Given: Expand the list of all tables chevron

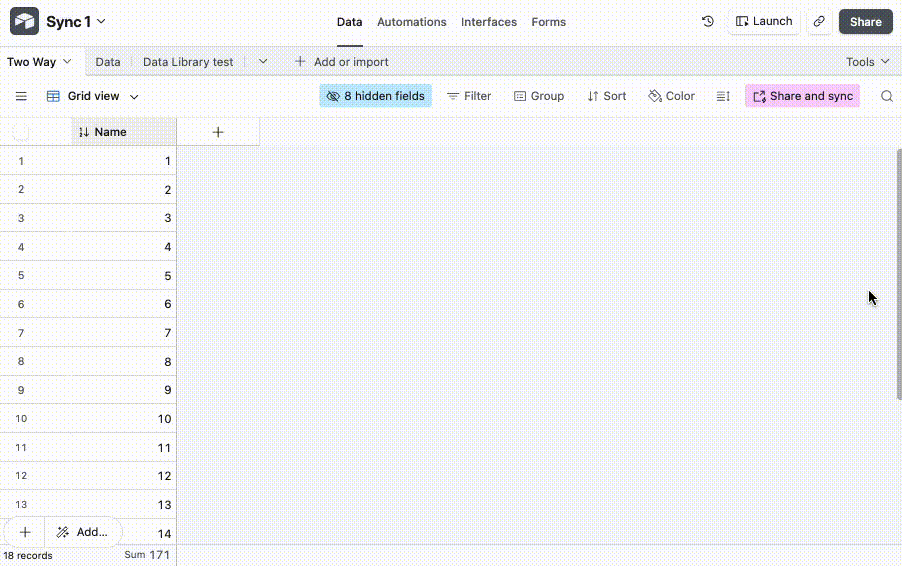Looking at the screenshot, I should point(263,62).
